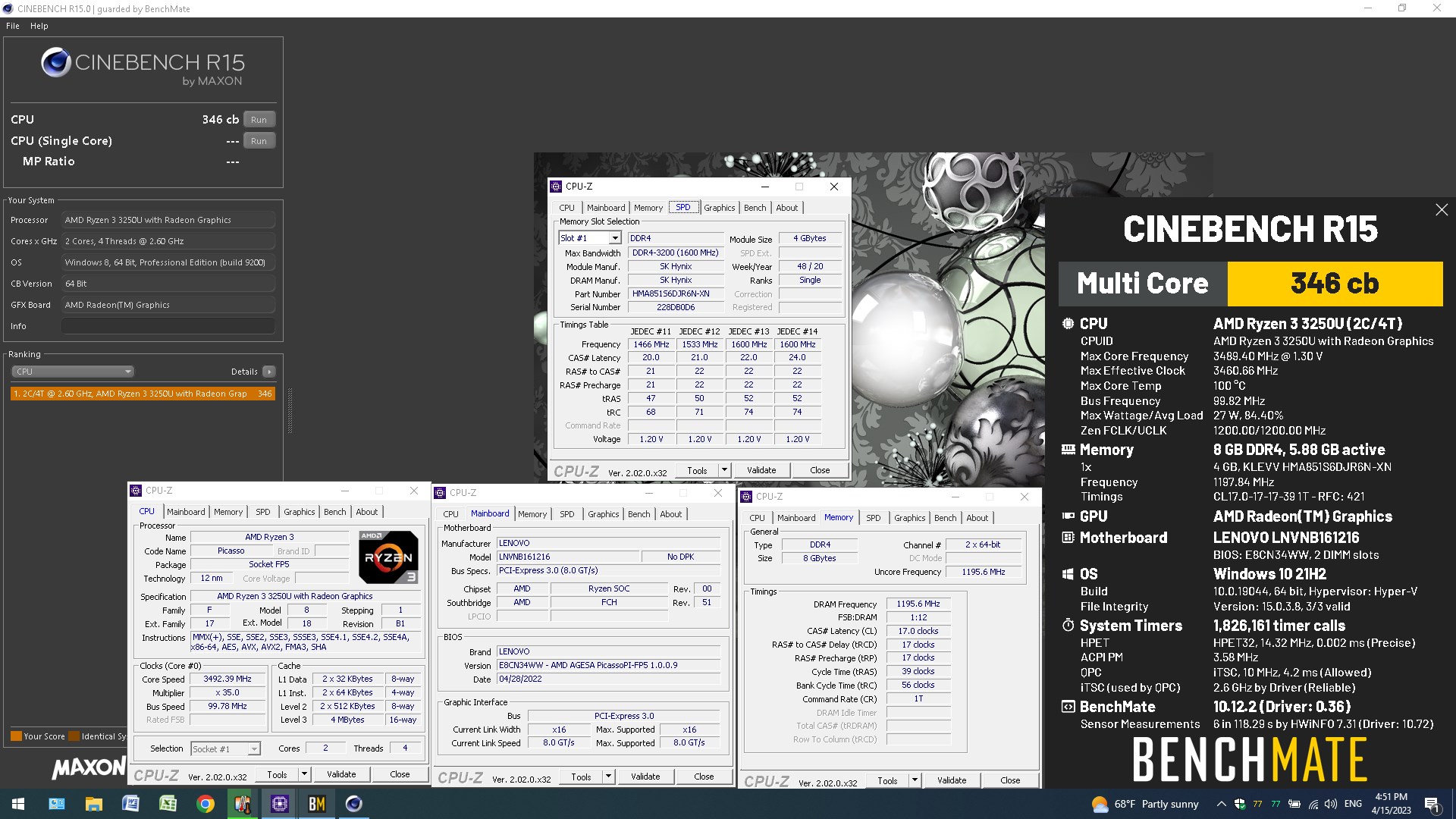Open the notification center icon
The width and height of the screenshot is (1456, 819).
(1432, 804)
